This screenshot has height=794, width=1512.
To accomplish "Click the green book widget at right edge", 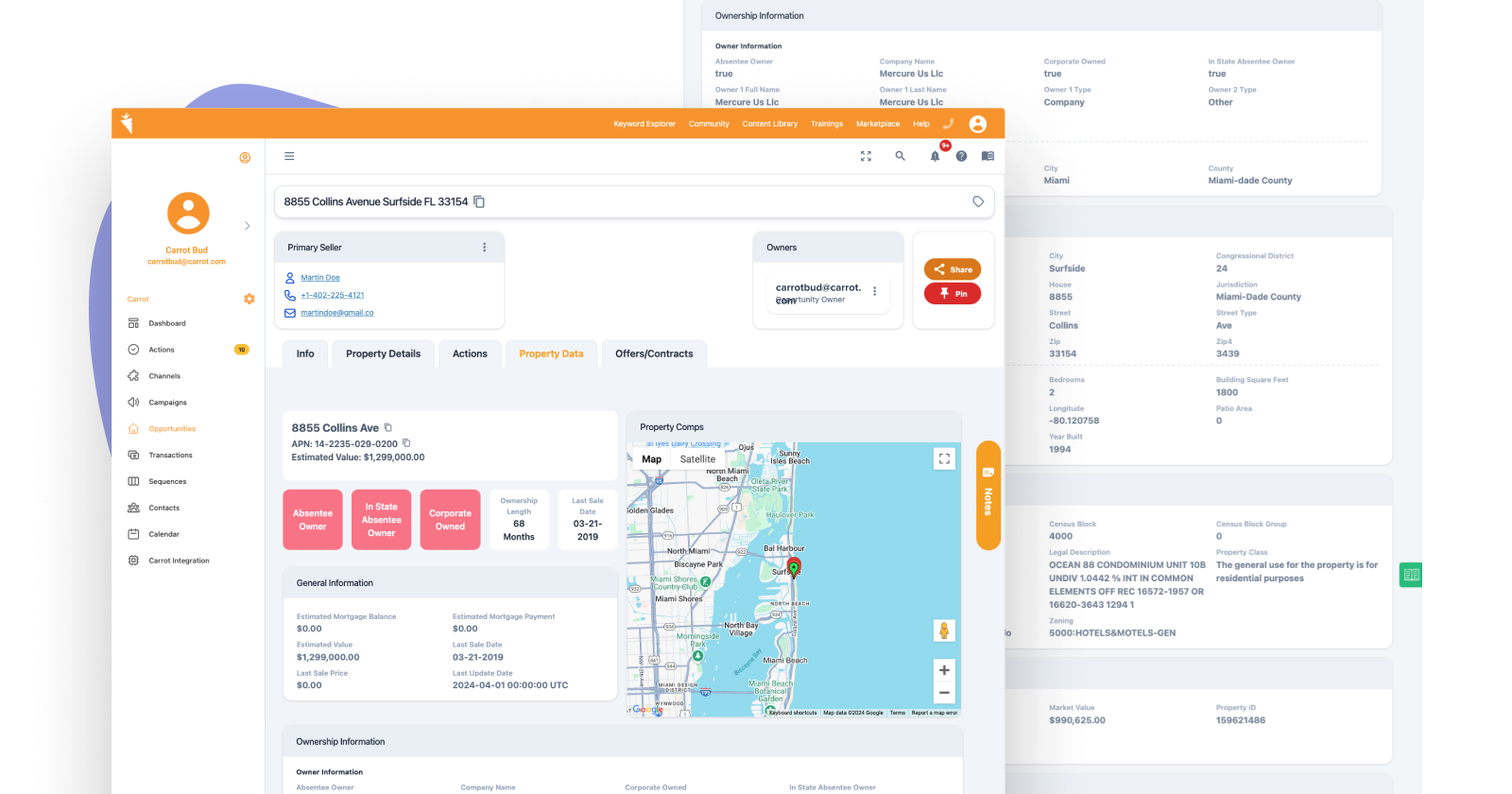I will pyautogui.click(x=1411, y=574).
